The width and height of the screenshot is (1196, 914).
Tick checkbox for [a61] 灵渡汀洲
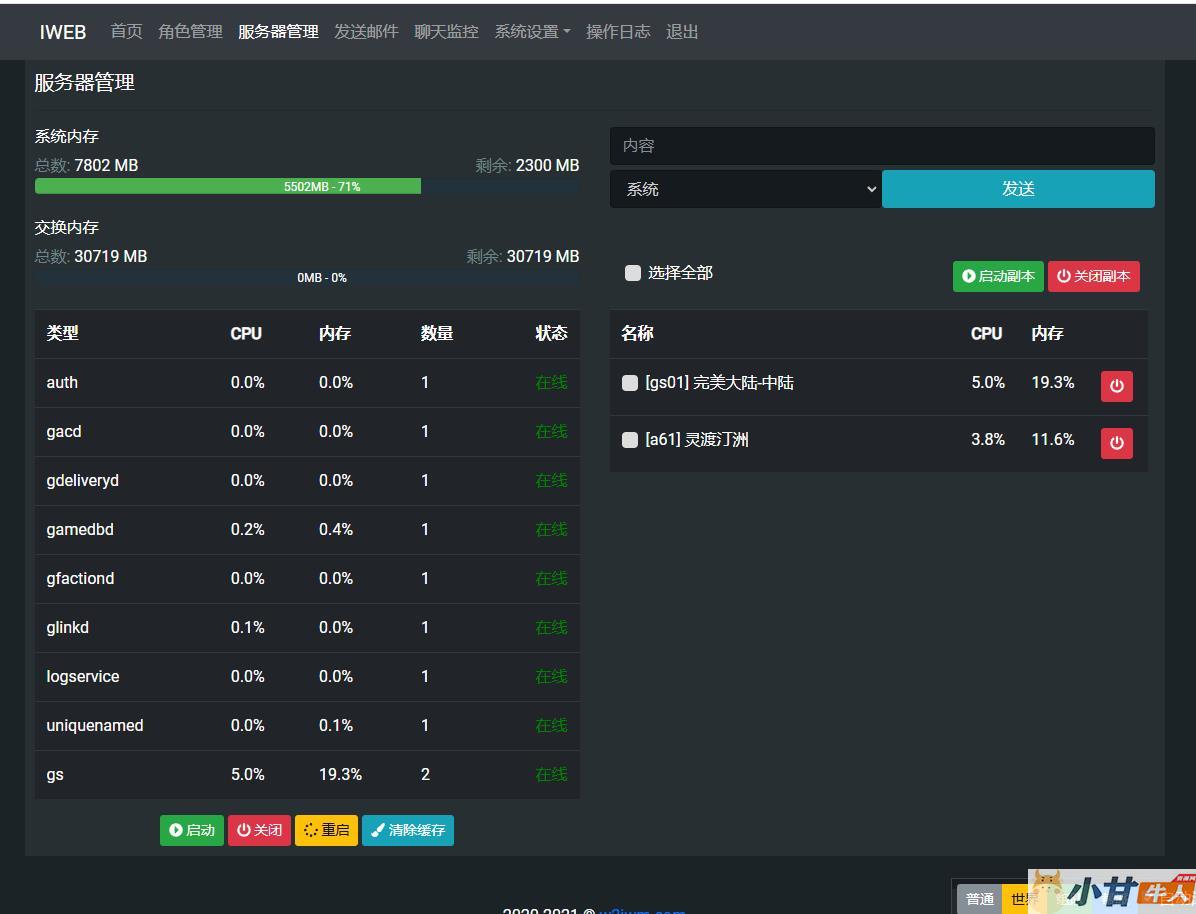point(630,440)
